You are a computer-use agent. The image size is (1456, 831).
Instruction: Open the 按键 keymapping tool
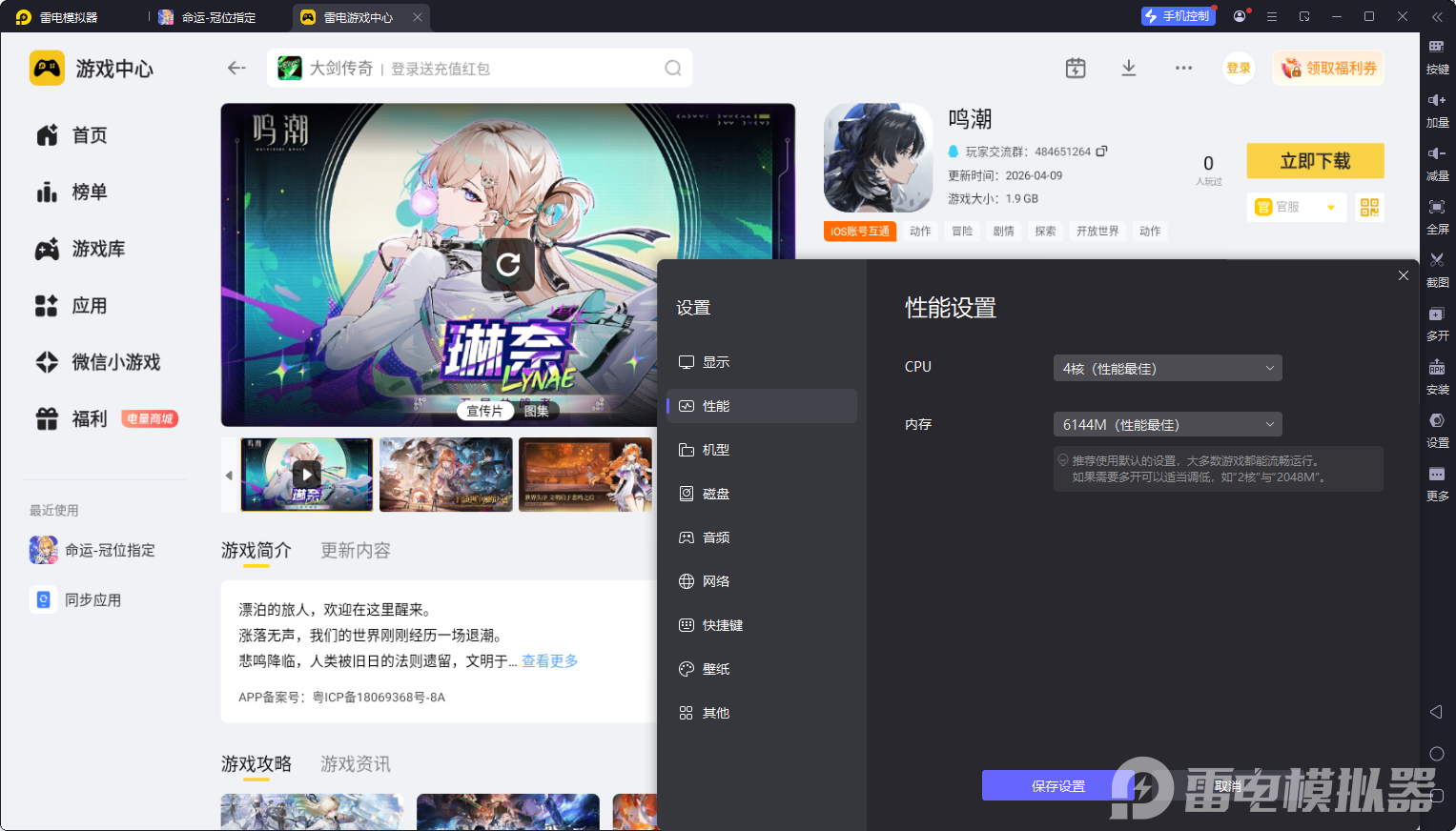[x=1437, y=55]
